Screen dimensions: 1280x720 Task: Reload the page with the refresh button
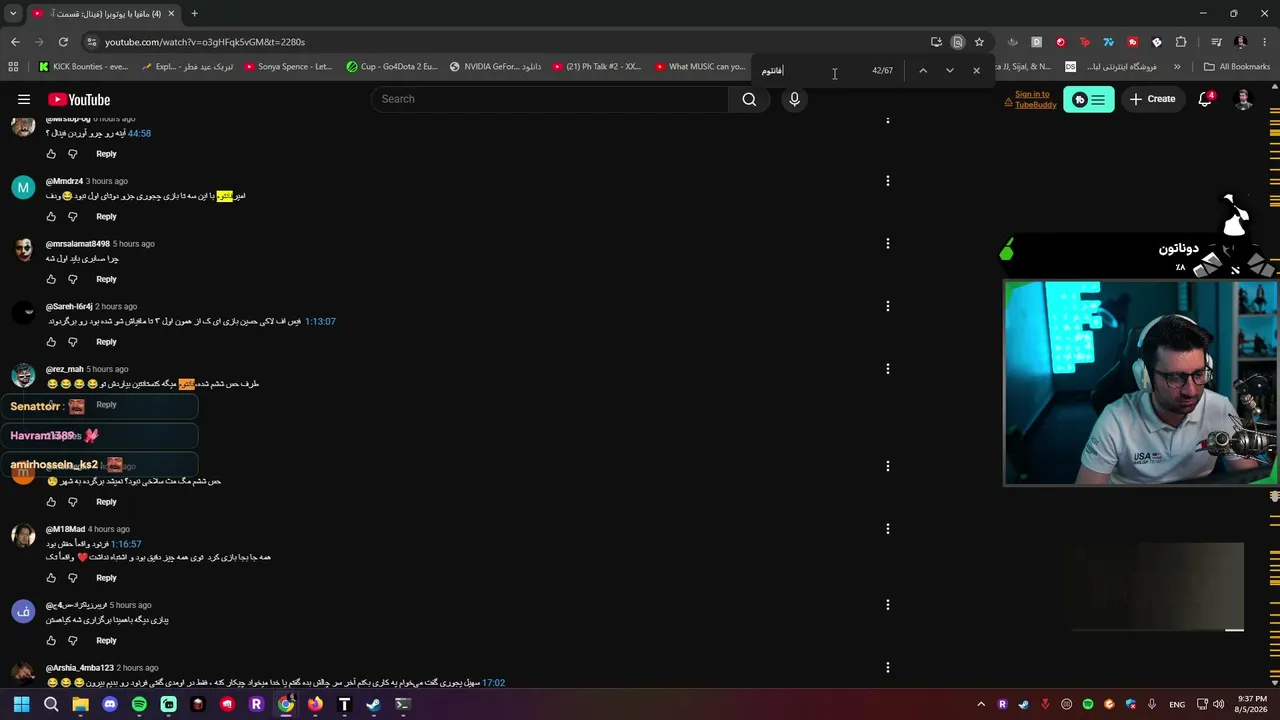click(x=63, y=42)
